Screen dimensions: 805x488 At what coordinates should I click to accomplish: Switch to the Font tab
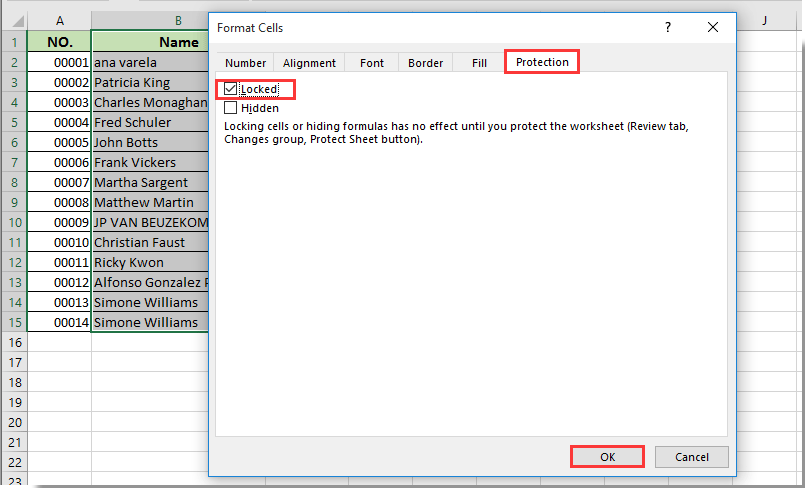371,63
